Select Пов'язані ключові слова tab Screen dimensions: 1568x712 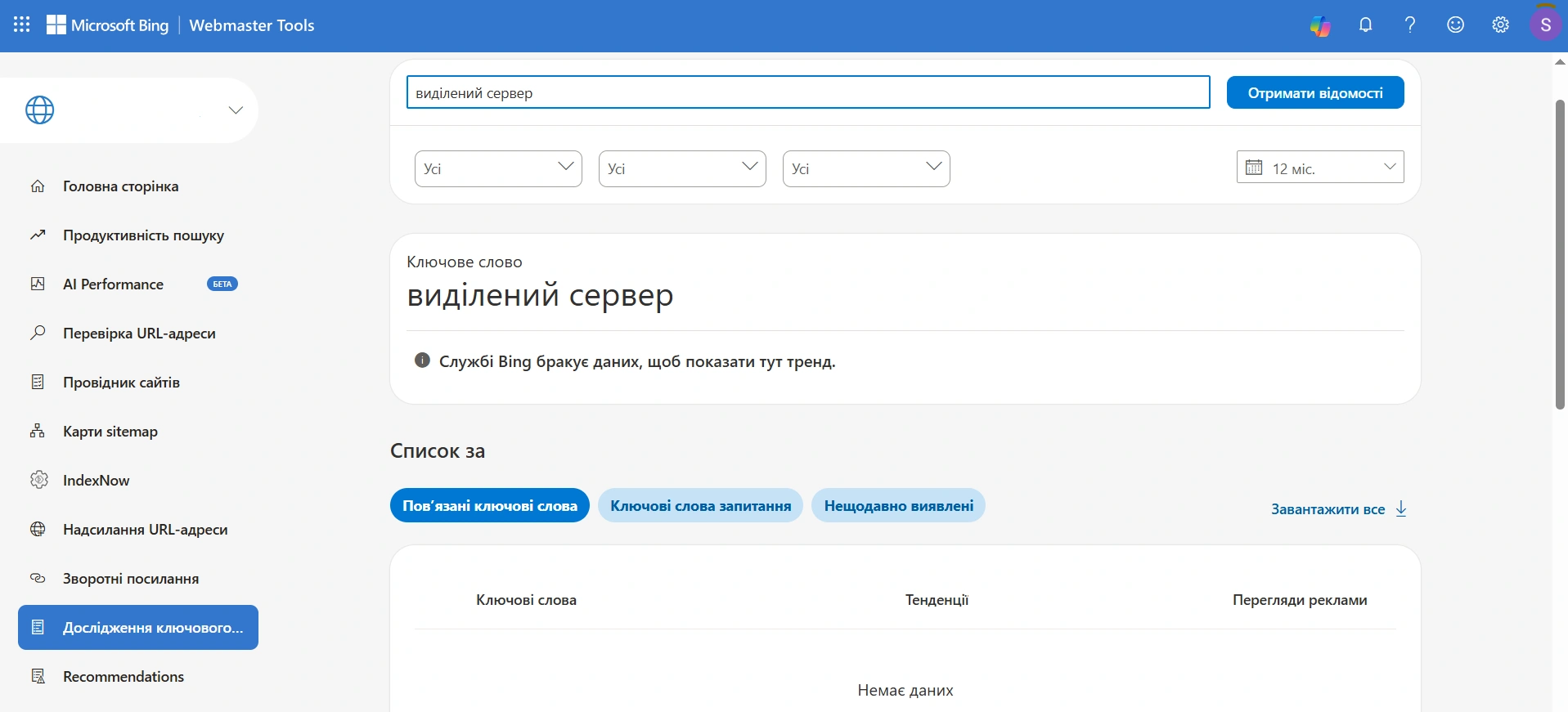tap(490, 505)
